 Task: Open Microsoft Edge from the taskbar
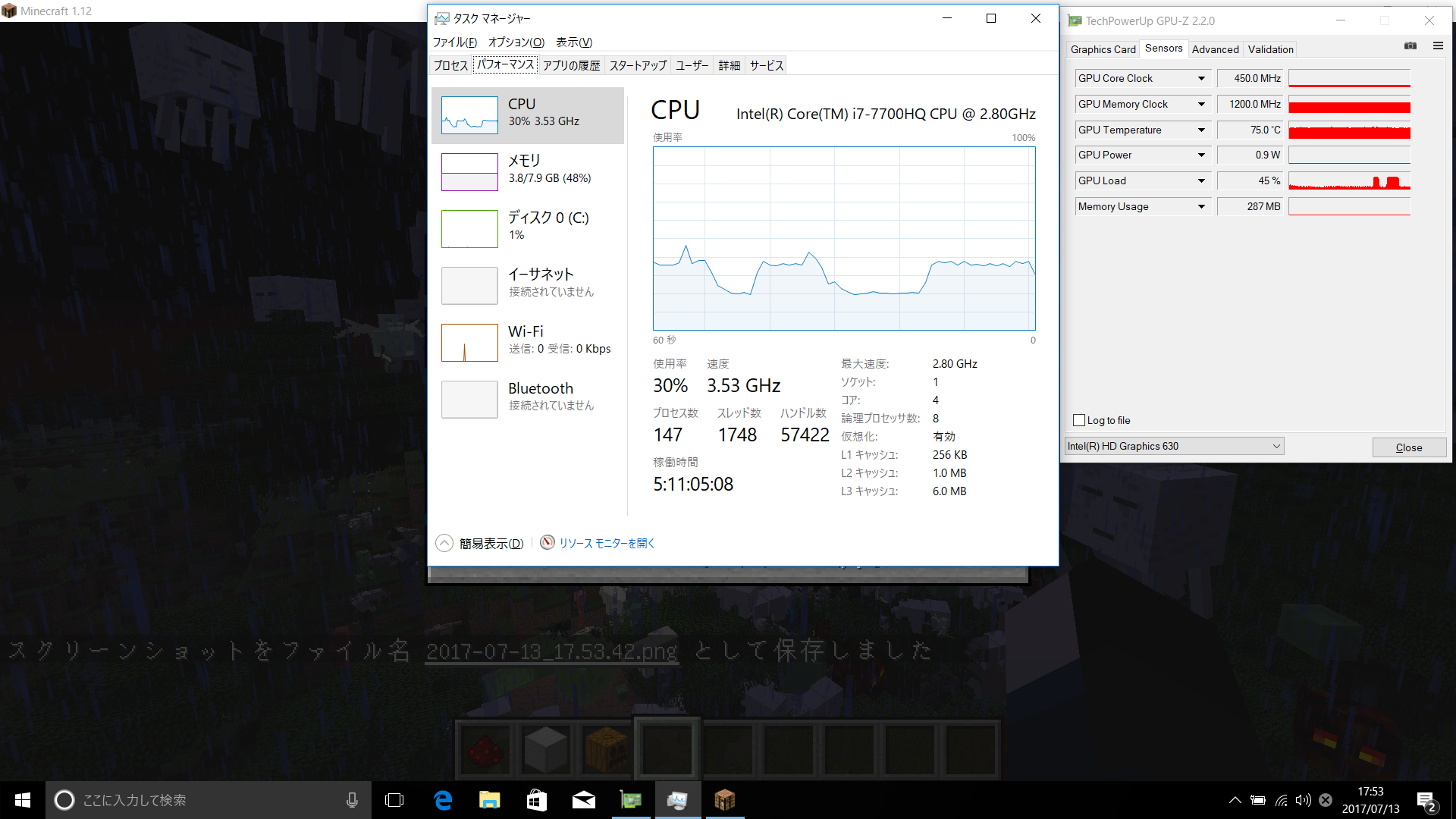tap(443, 800)
